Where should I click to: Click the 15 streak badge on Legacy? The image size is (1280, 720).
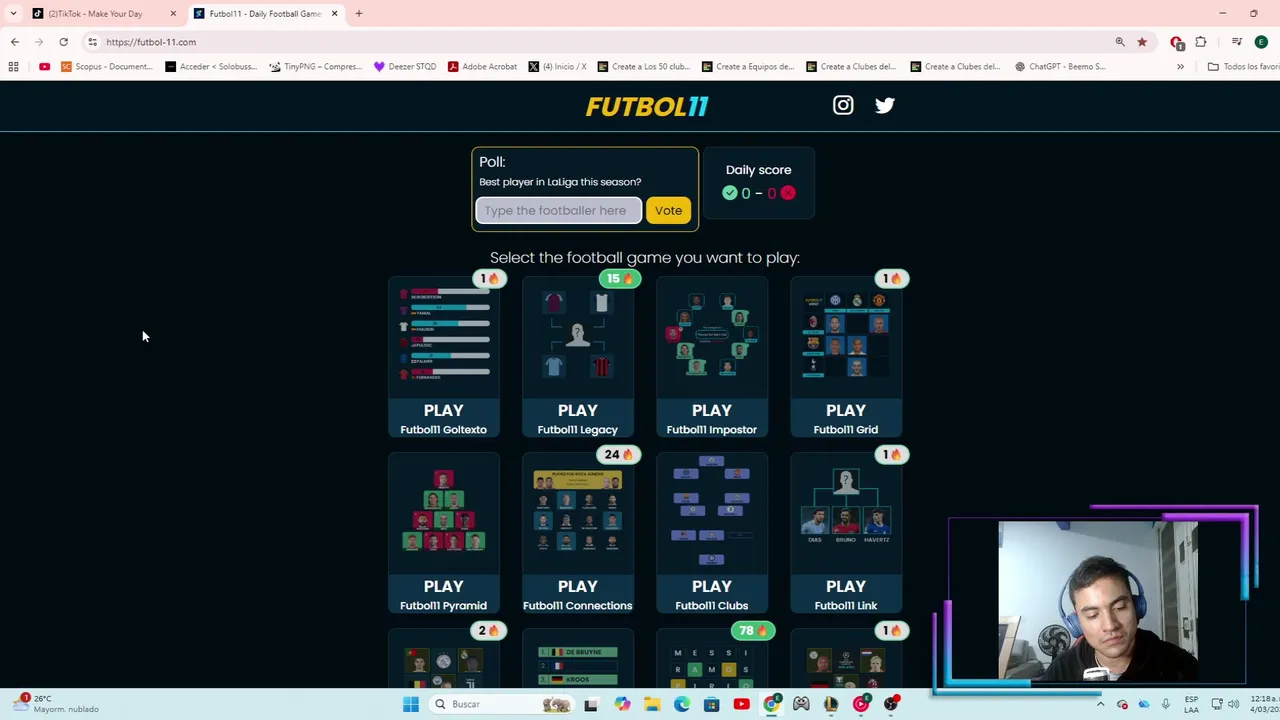coord(619,278)
